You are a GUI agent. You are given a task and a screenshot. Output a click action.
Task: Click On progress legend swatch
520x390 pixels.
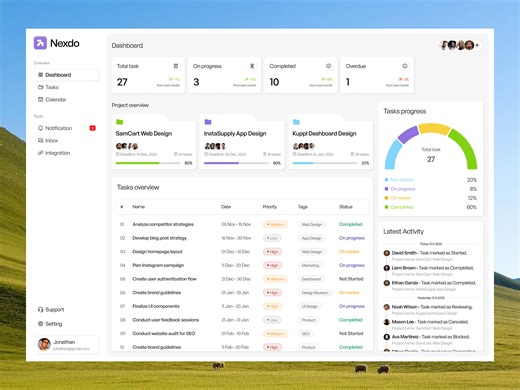386,189
